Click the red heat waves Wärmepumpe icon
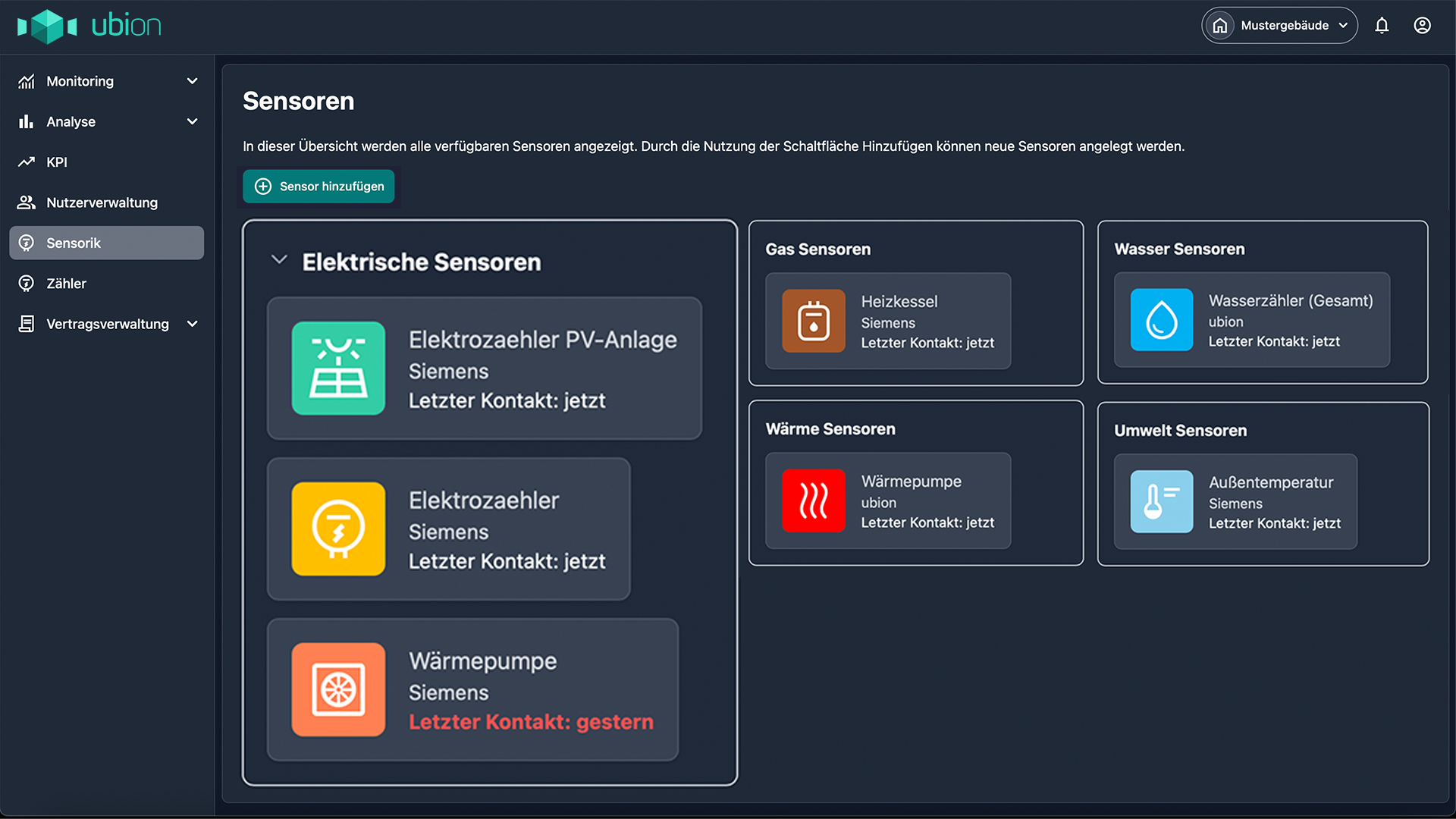This screenshot has width=1456, height=819. pos(814,500)
